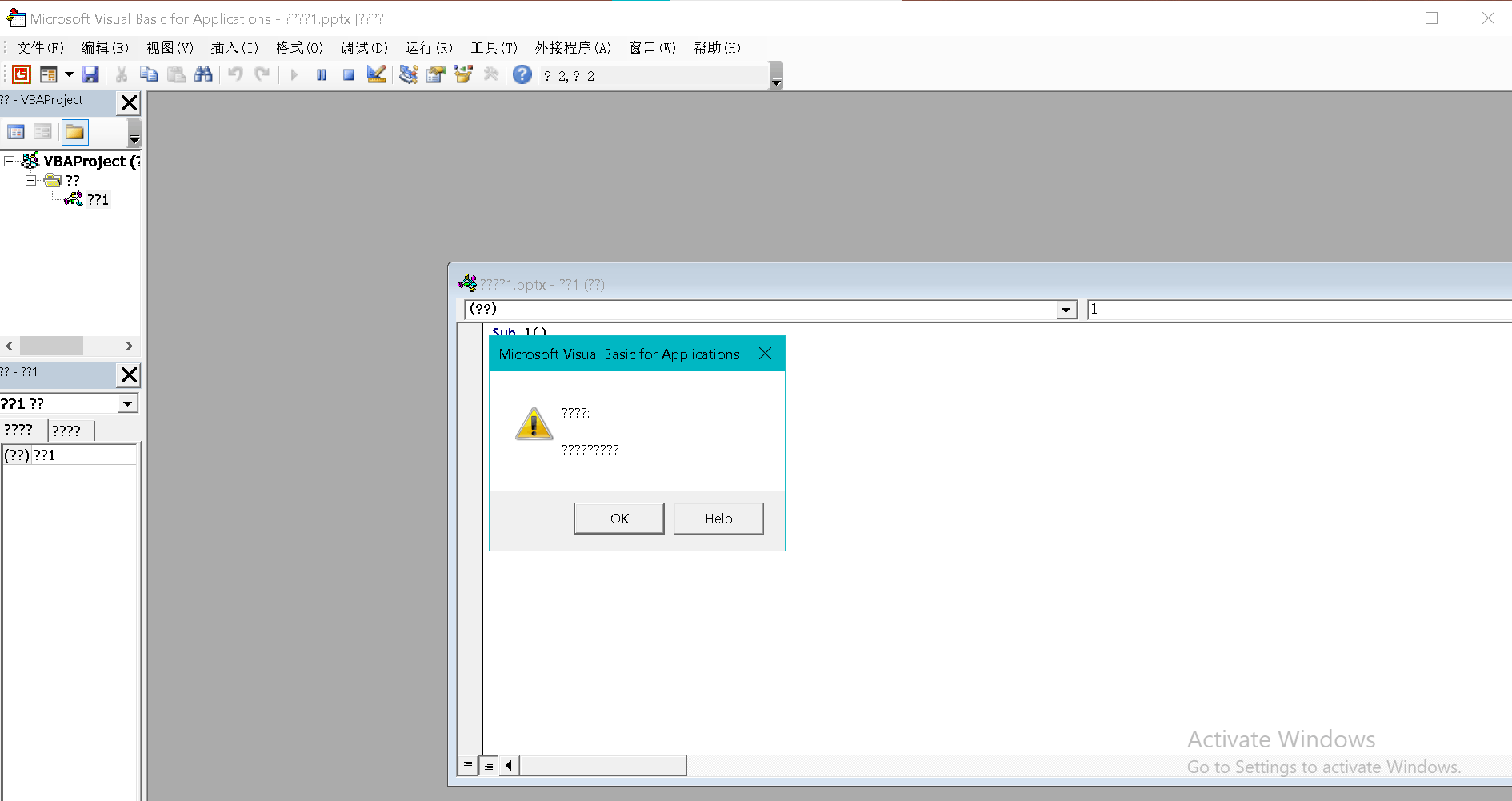The width and height of the screenshot is (1512, 801).
Task: Open the code window (??) object dropdown
Action: [x=1066, y=310]
